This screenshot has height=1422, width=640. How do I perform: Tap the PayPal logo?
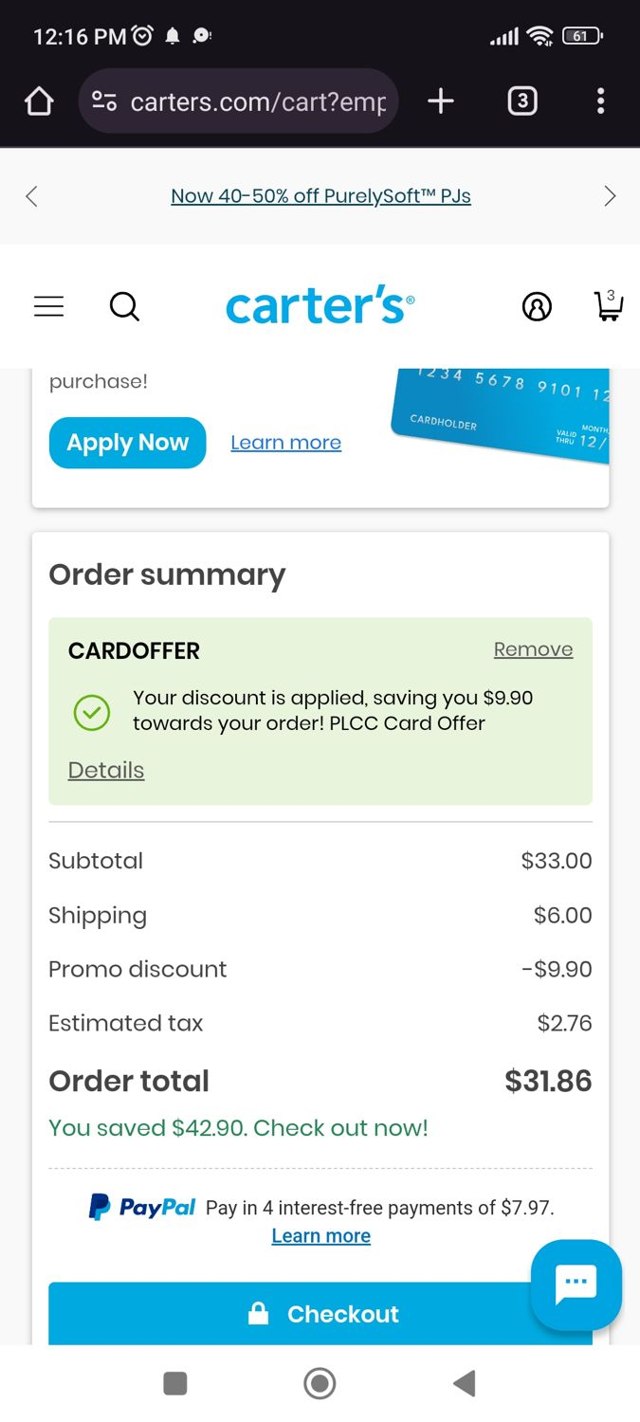tap(141, 1207)
